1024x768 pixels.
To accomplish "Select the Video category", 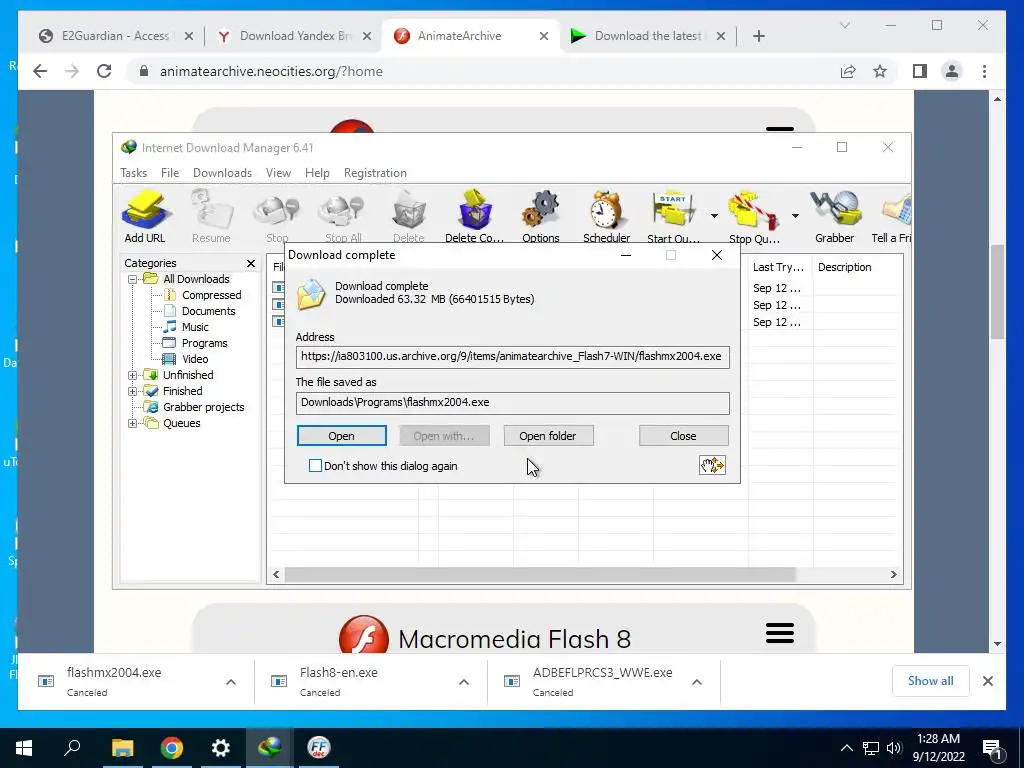I will [195, 359].
